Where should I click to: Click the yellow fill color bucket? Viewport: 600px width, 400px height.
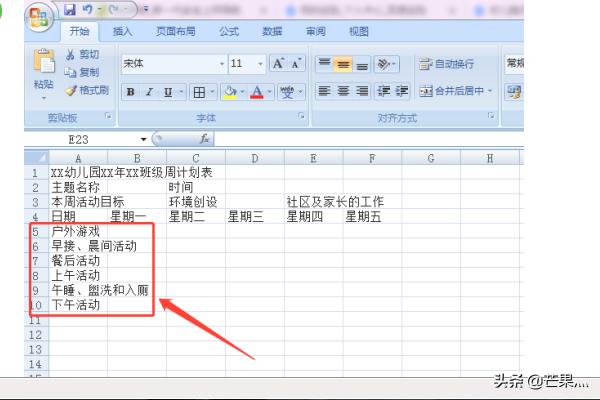[229, 92]
